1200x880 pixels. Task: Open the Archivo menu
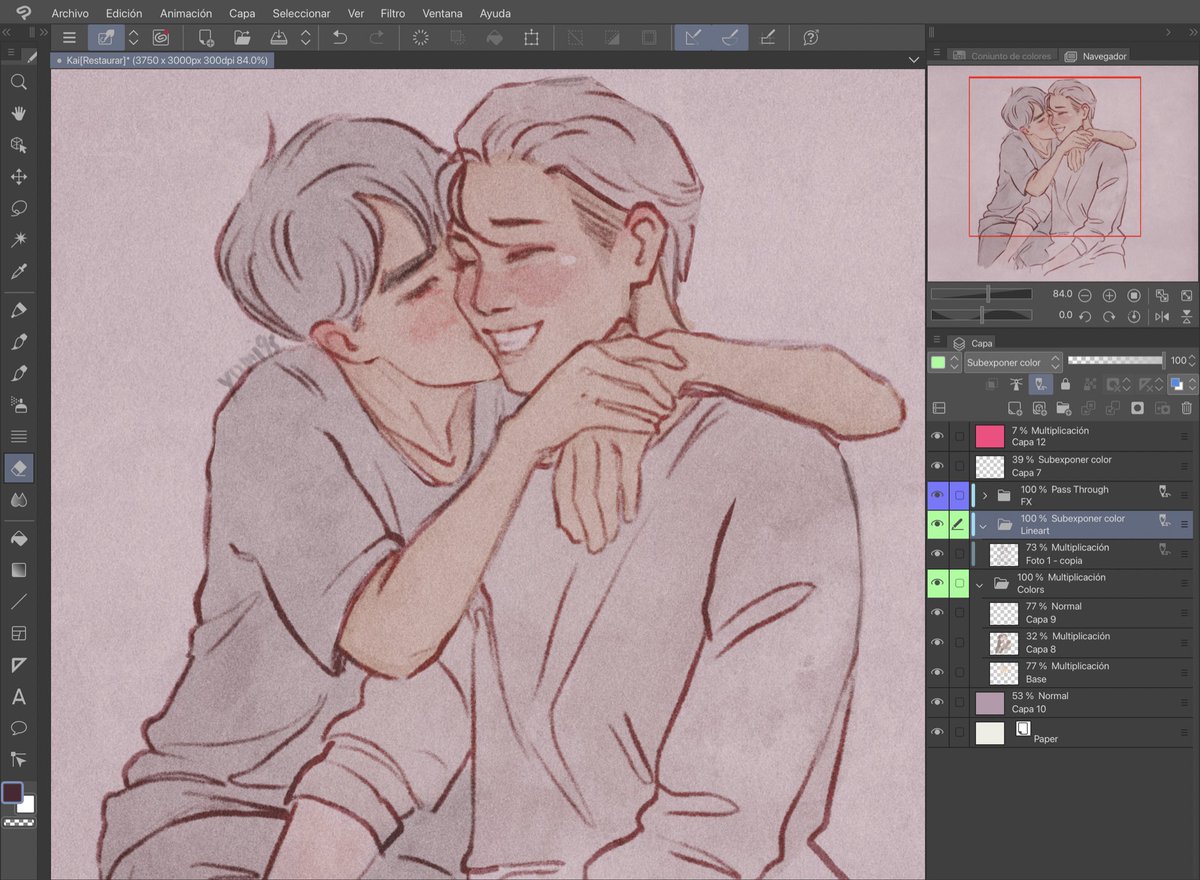coord(70,14)
